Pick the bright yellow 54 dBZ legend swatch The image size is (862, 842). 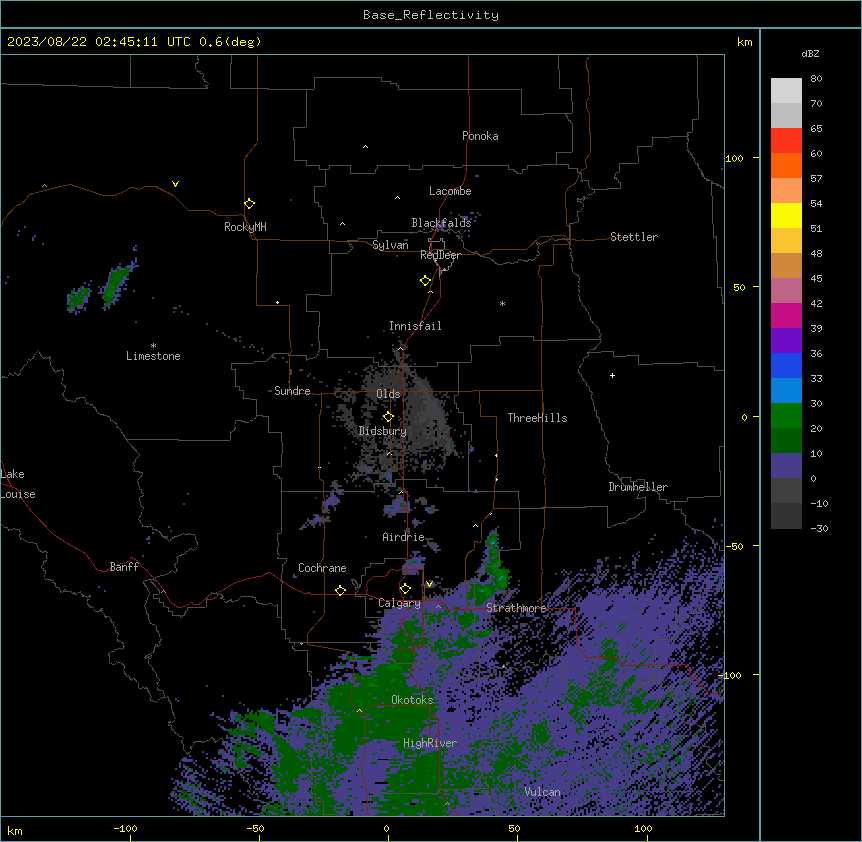click(786, 215)
